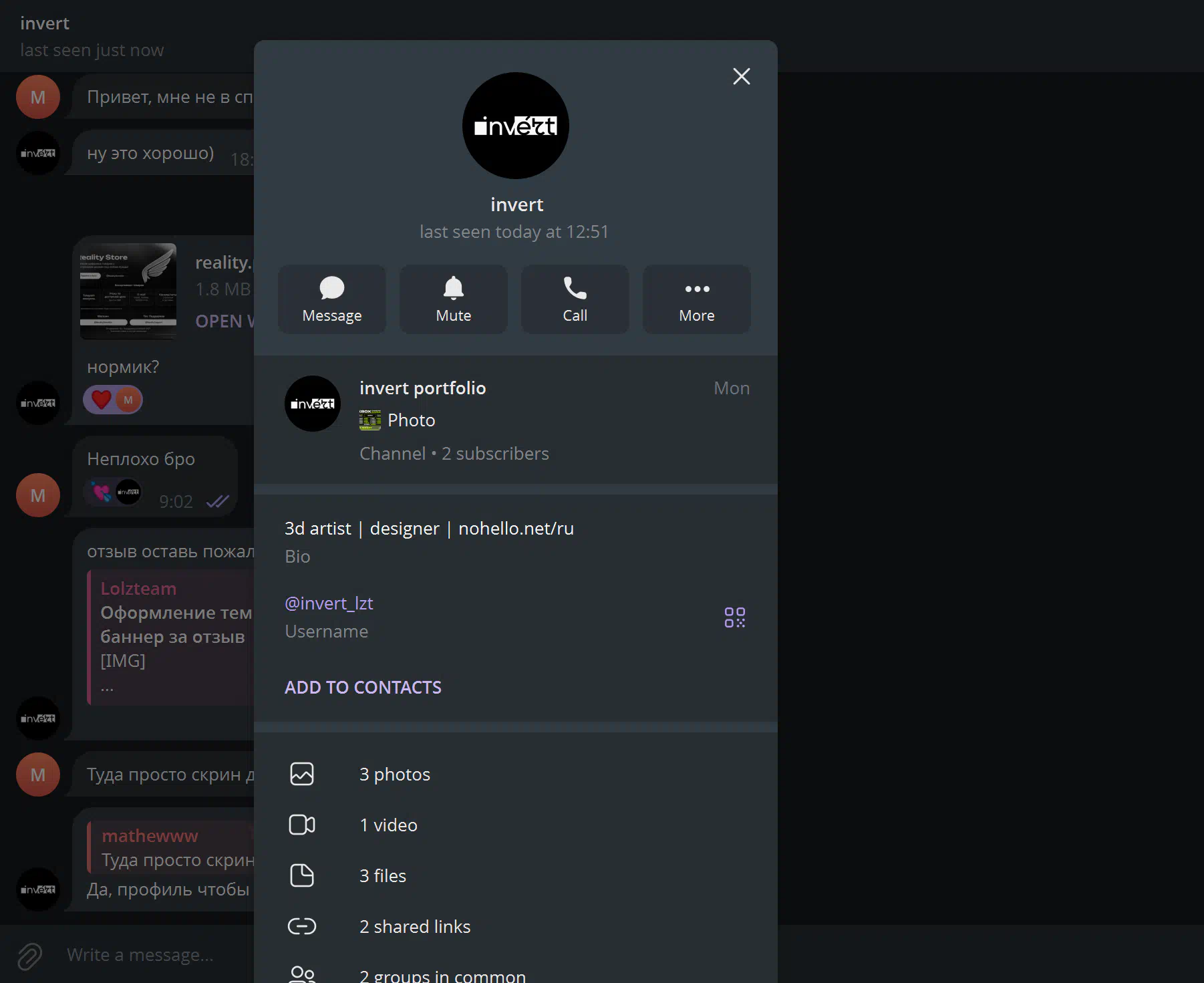Click the phone icon above Call
The height and width of the screenshot is (983, 1204).
pyautogui.click(x=575, y=288)
